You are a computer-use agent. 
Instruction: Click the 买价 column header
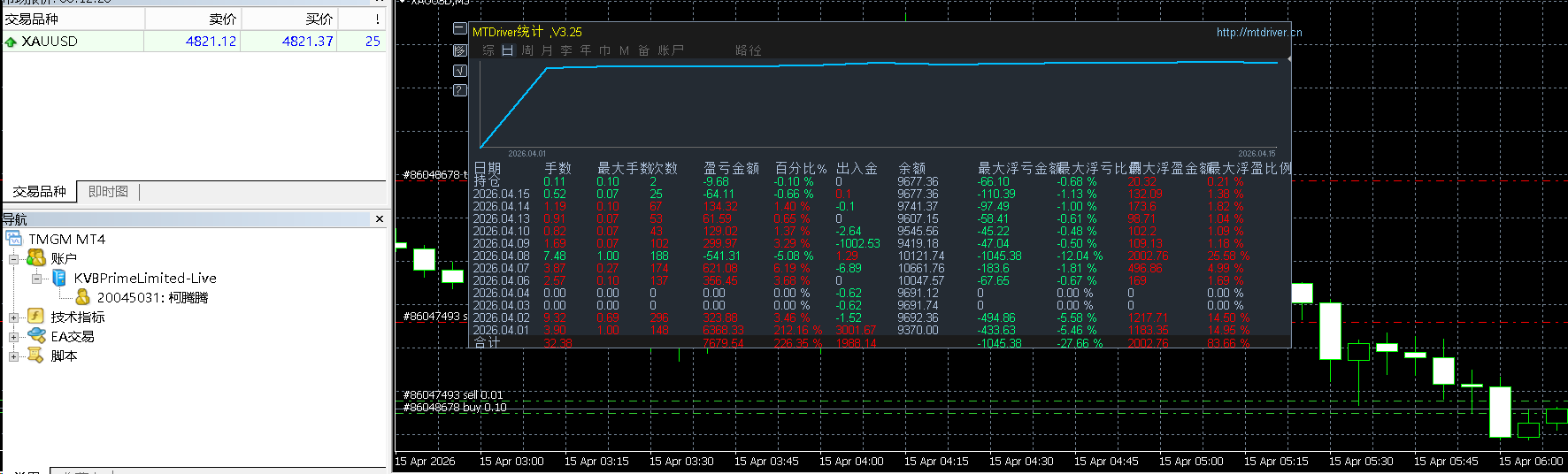[x=289, y=19]
